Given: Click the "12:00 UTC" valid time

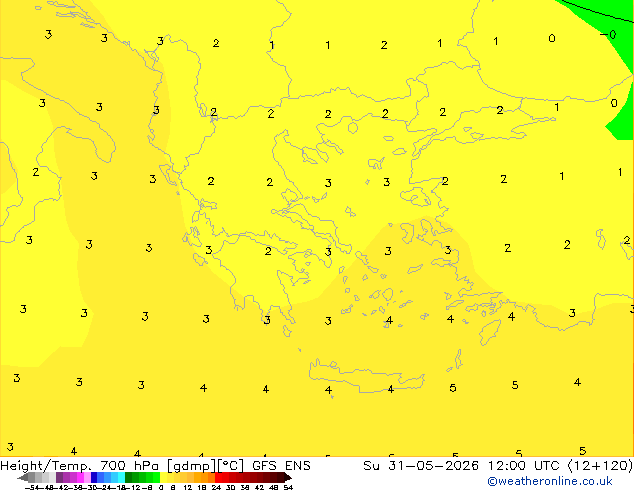Looking at the screenshot, I should click(x=526, y=466).
